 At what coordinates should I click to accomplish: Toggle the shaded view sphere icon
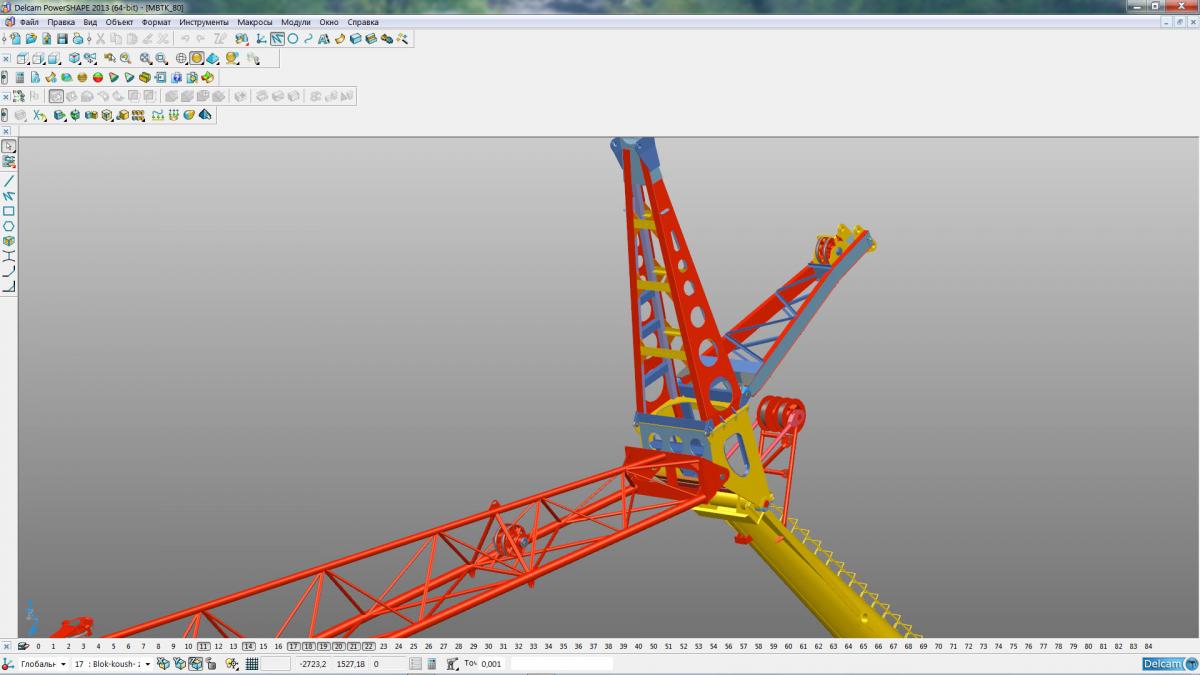(x=197, y=58)
